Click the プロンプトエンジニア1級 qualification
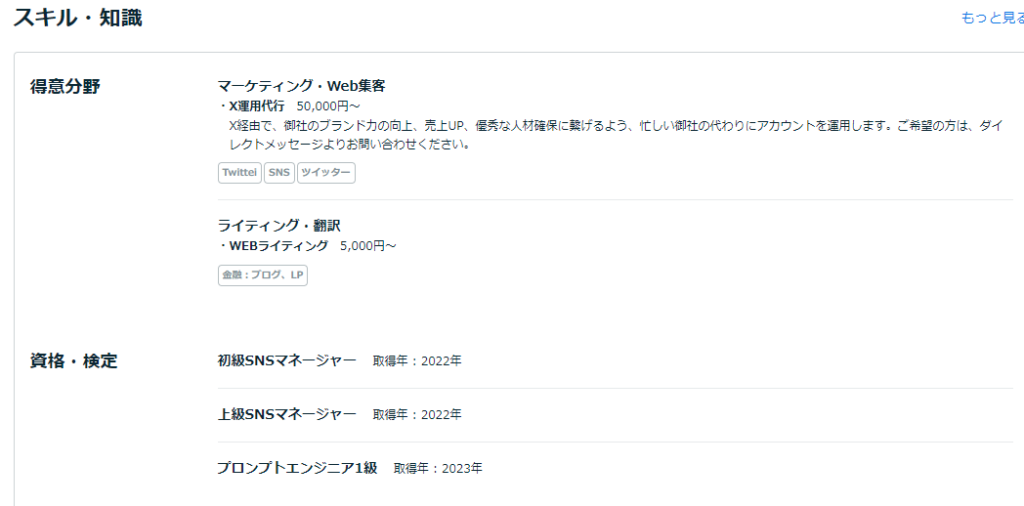This screenshot has height=506, width=1024. tap(297, 468)
